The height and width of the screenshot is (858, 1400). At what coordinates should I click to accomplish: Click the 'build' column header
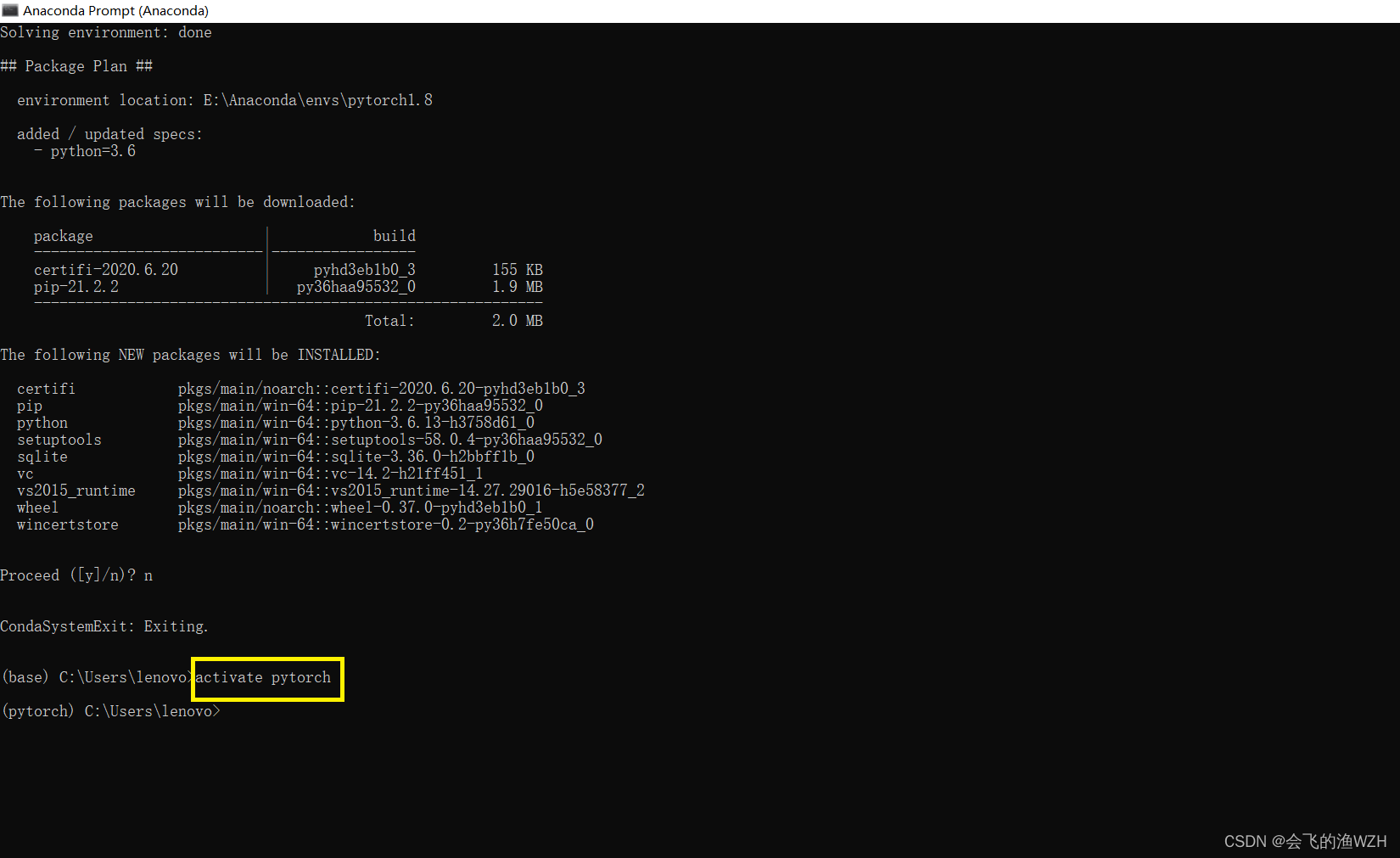395,236
